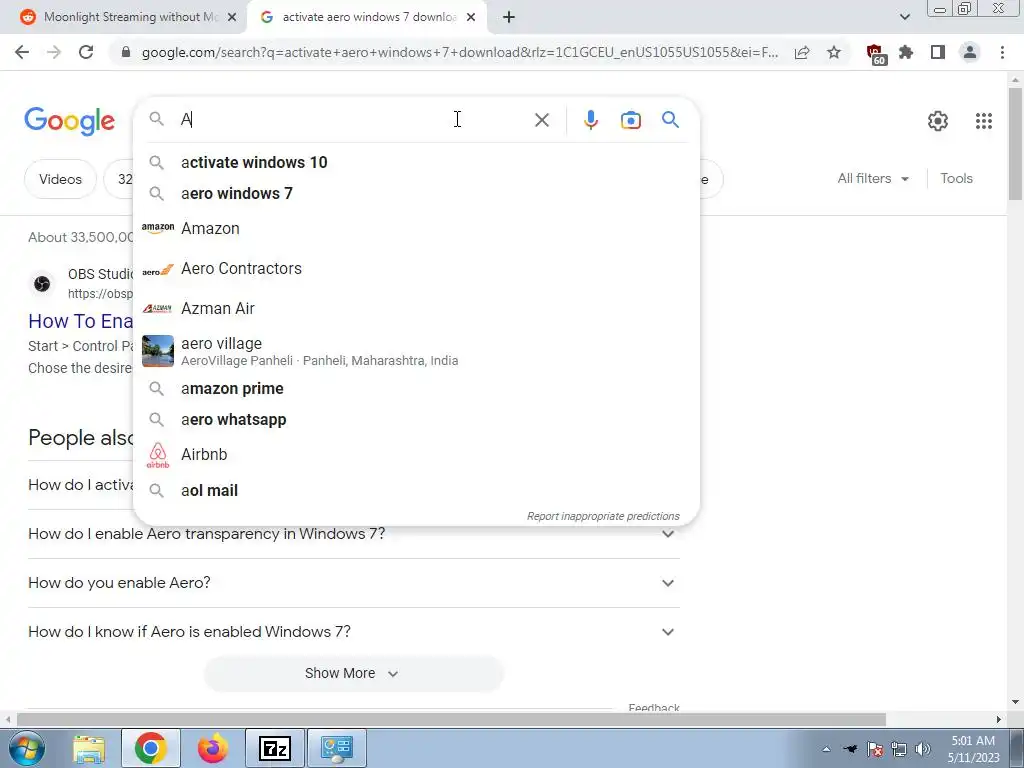This screenshot has width=1024, height=768.
Task: Choose suggestion 'aol mail'
Action: tap(416, 490)
